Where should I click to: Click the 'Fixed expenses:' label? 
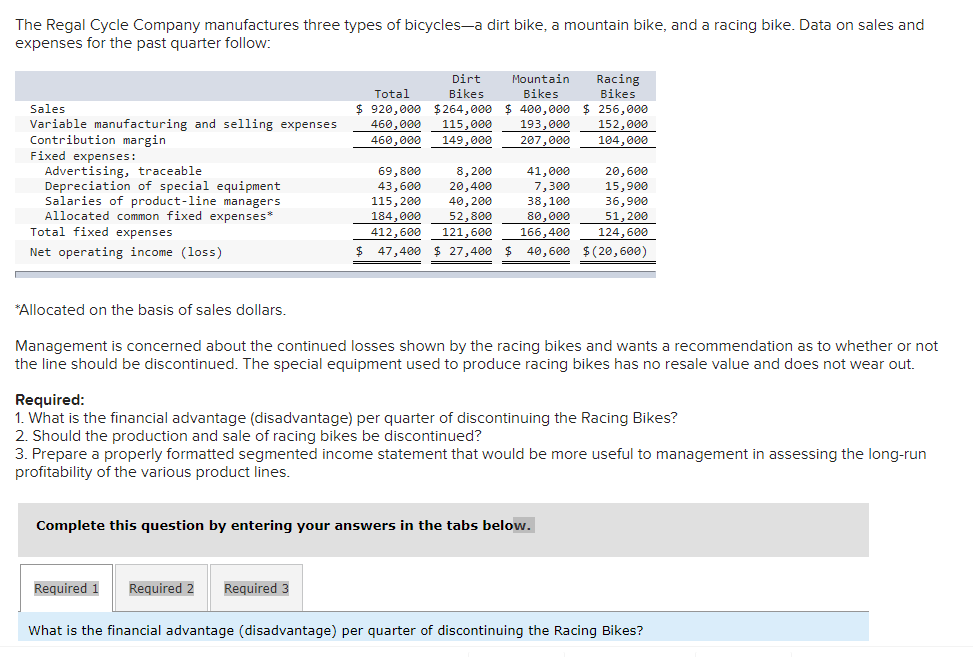point(83,156)
